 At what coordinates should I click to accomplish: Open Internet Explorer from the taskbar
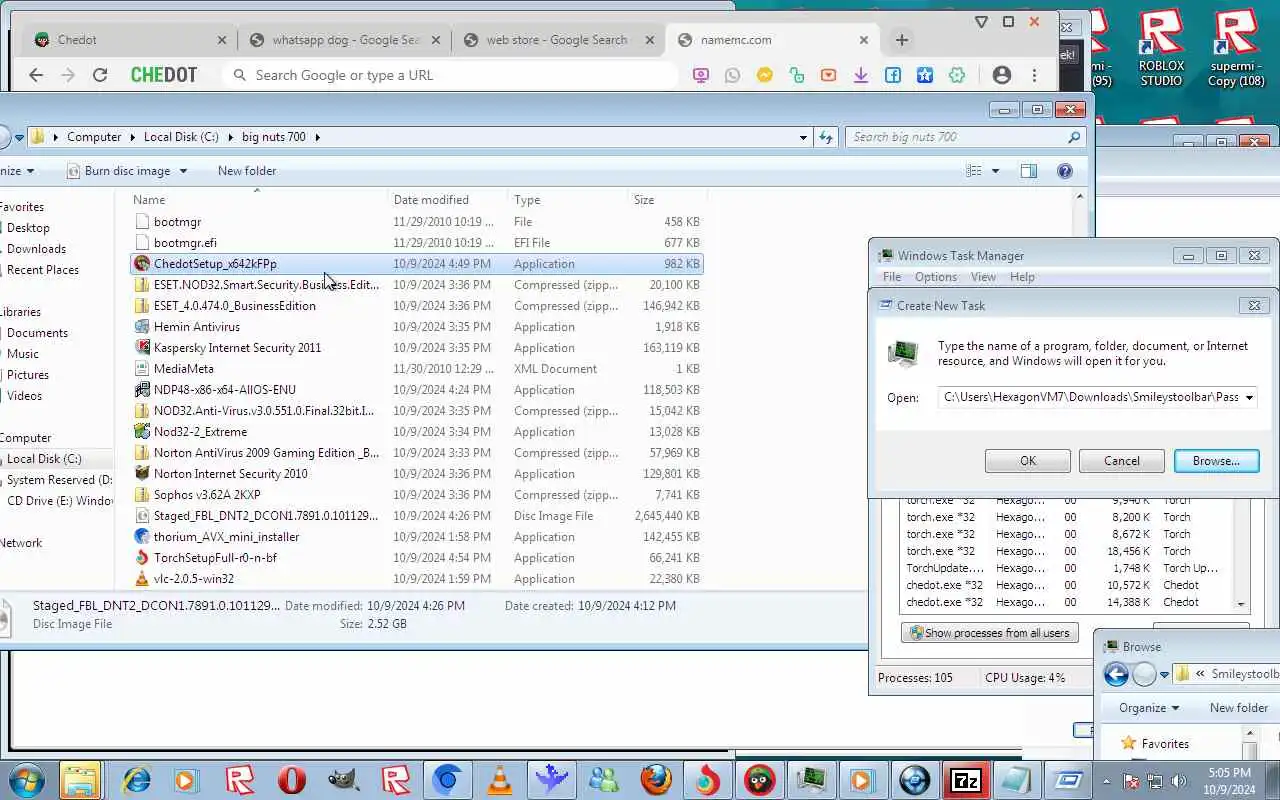tap(135, 780)
